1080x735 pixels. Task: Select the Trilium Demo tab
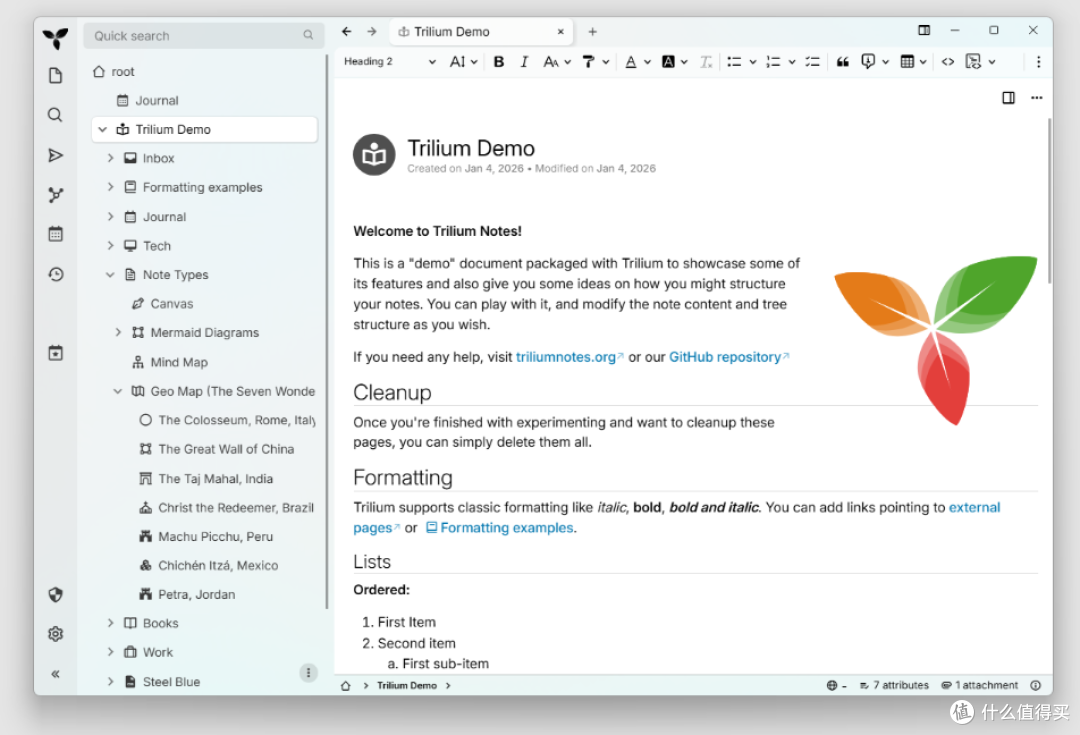(x=481, y=32)
